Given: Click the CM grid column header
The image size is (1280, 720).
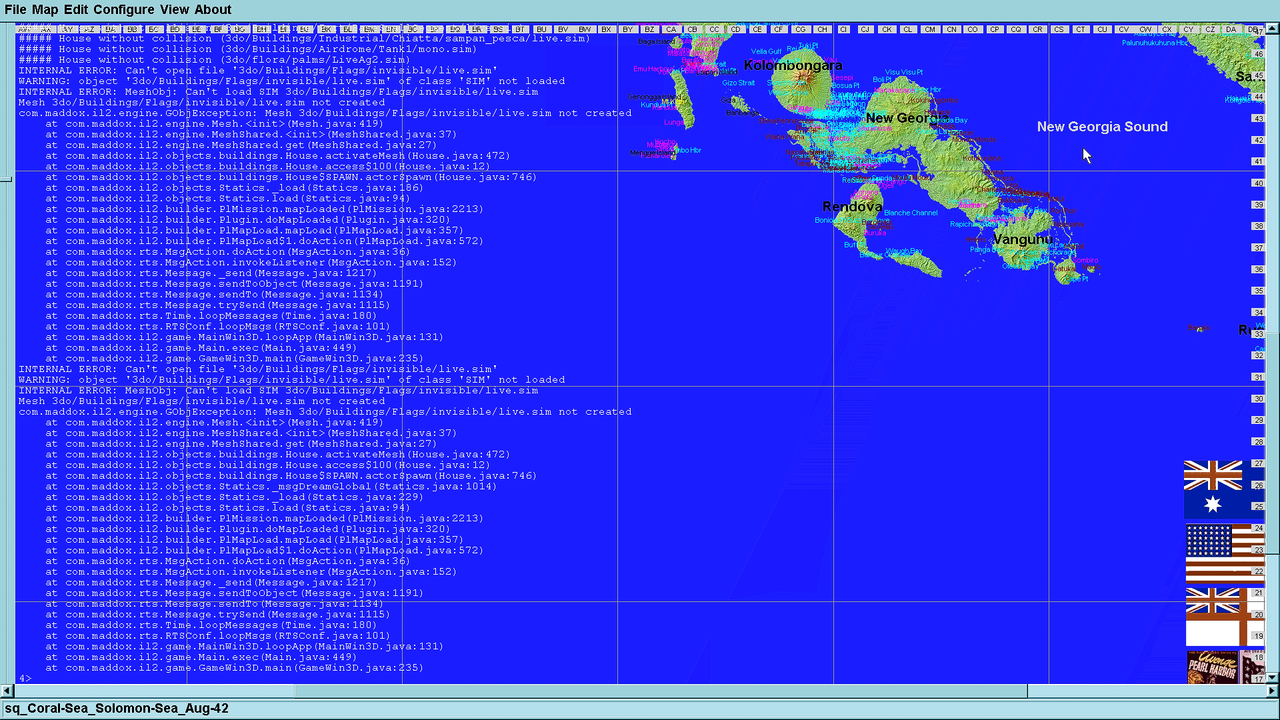Looking at the screenshot, I should pos(930,30).
